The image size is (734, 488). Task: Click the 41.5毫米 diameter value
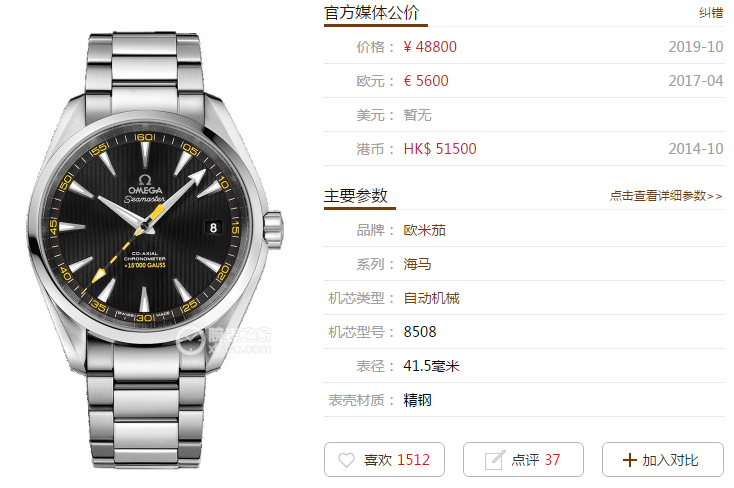432,366
